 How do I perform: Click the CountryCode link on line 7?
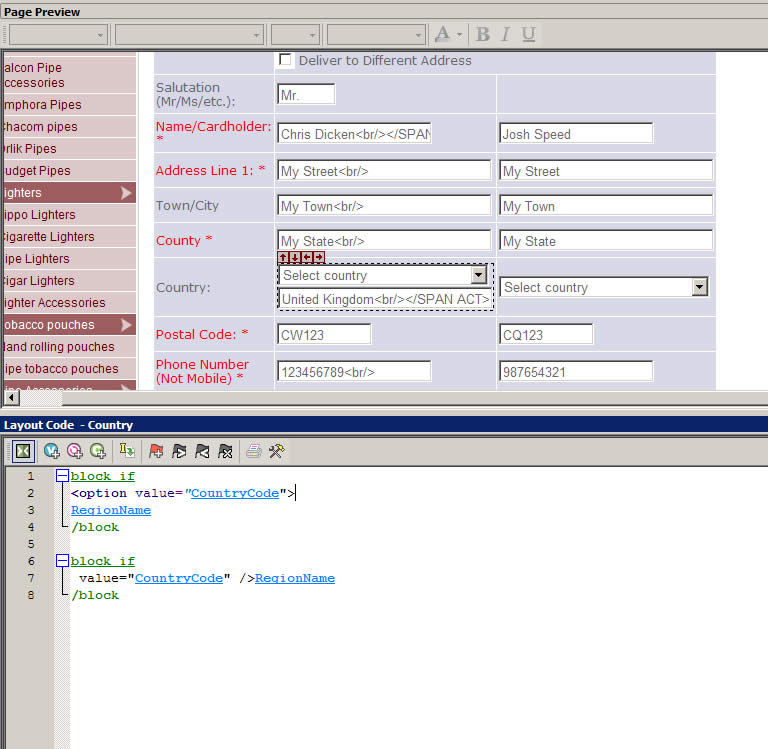coord(178,578)
